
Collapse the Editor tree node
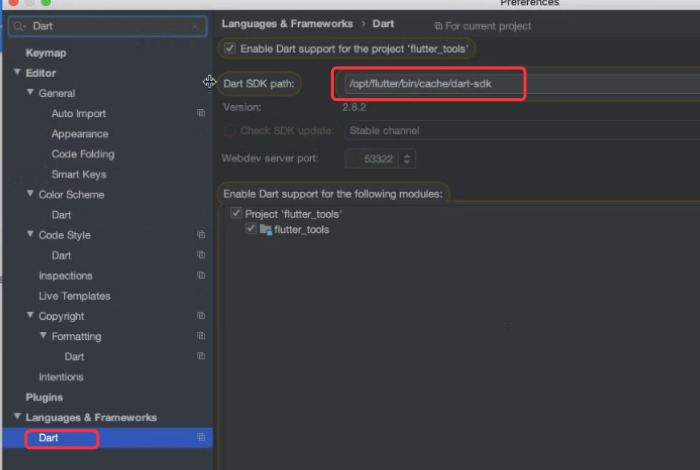coord(17,72)
